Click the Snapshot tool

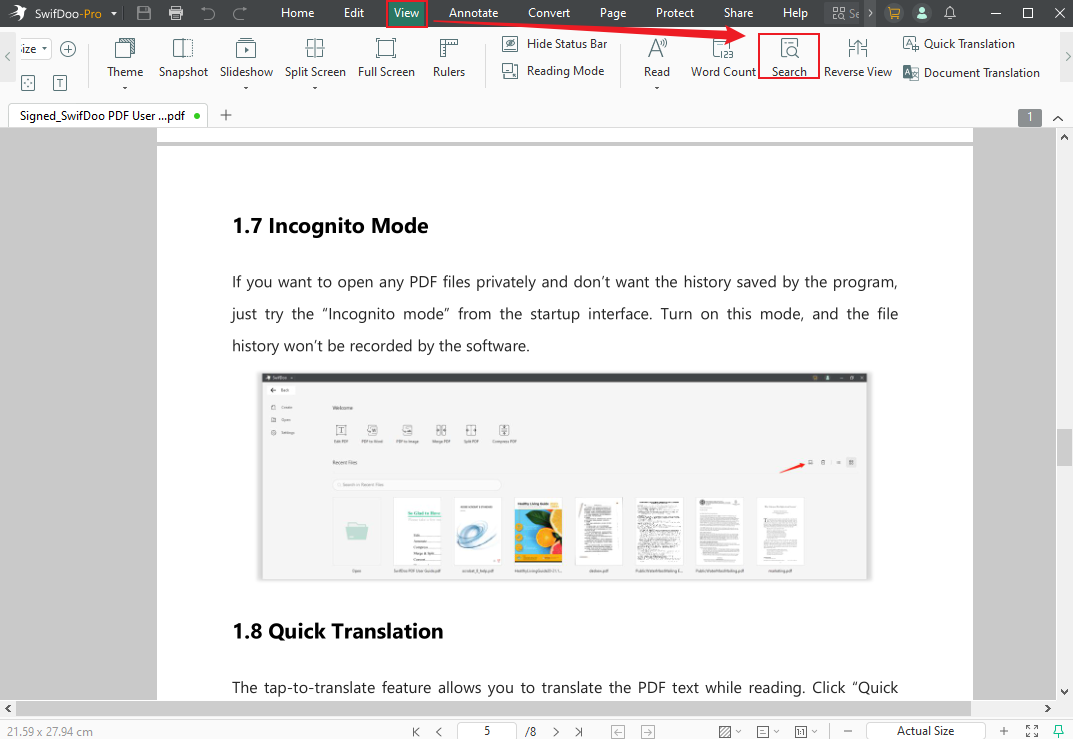coord(183,57)
